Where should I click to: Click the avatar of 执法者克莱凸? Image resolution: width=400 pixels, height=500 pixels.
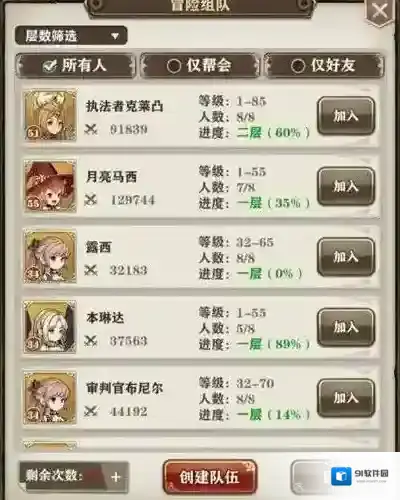click(50, 115)
